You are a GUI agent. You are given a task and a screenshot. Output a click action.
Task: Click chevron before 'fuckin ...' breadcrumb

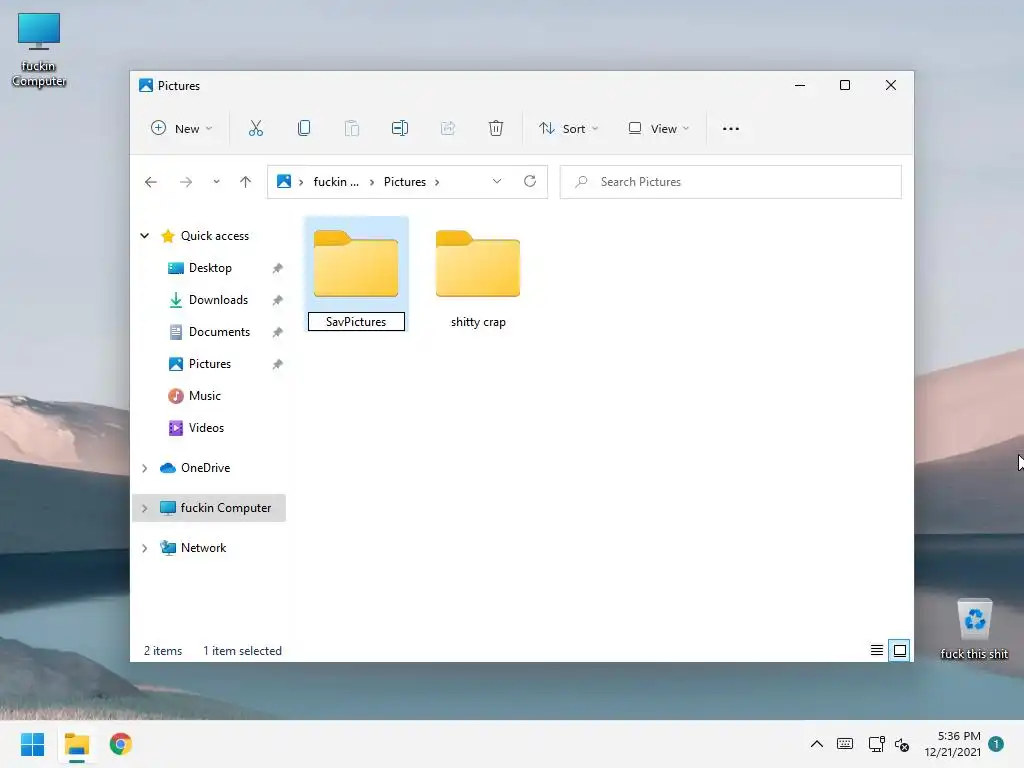pyautogui.click(x=301, y=182)
